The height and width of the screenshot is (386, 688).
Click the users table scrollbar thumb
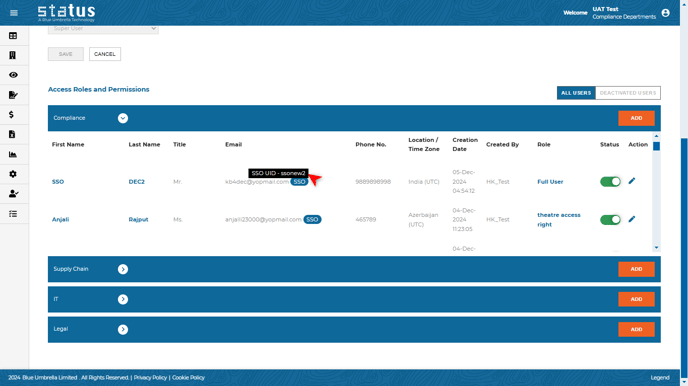click(x=656, y=146)
